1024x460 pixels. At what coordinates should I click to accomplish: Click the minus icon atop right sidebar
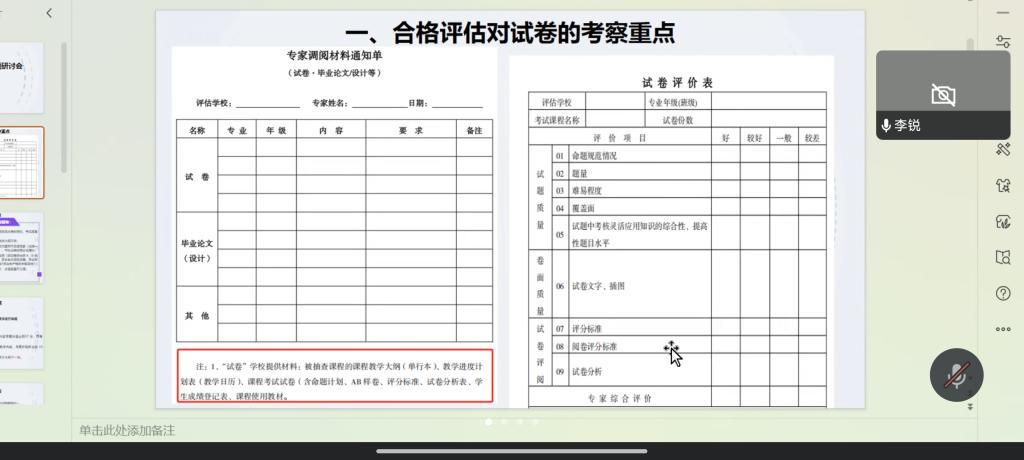click(1003, 12)
